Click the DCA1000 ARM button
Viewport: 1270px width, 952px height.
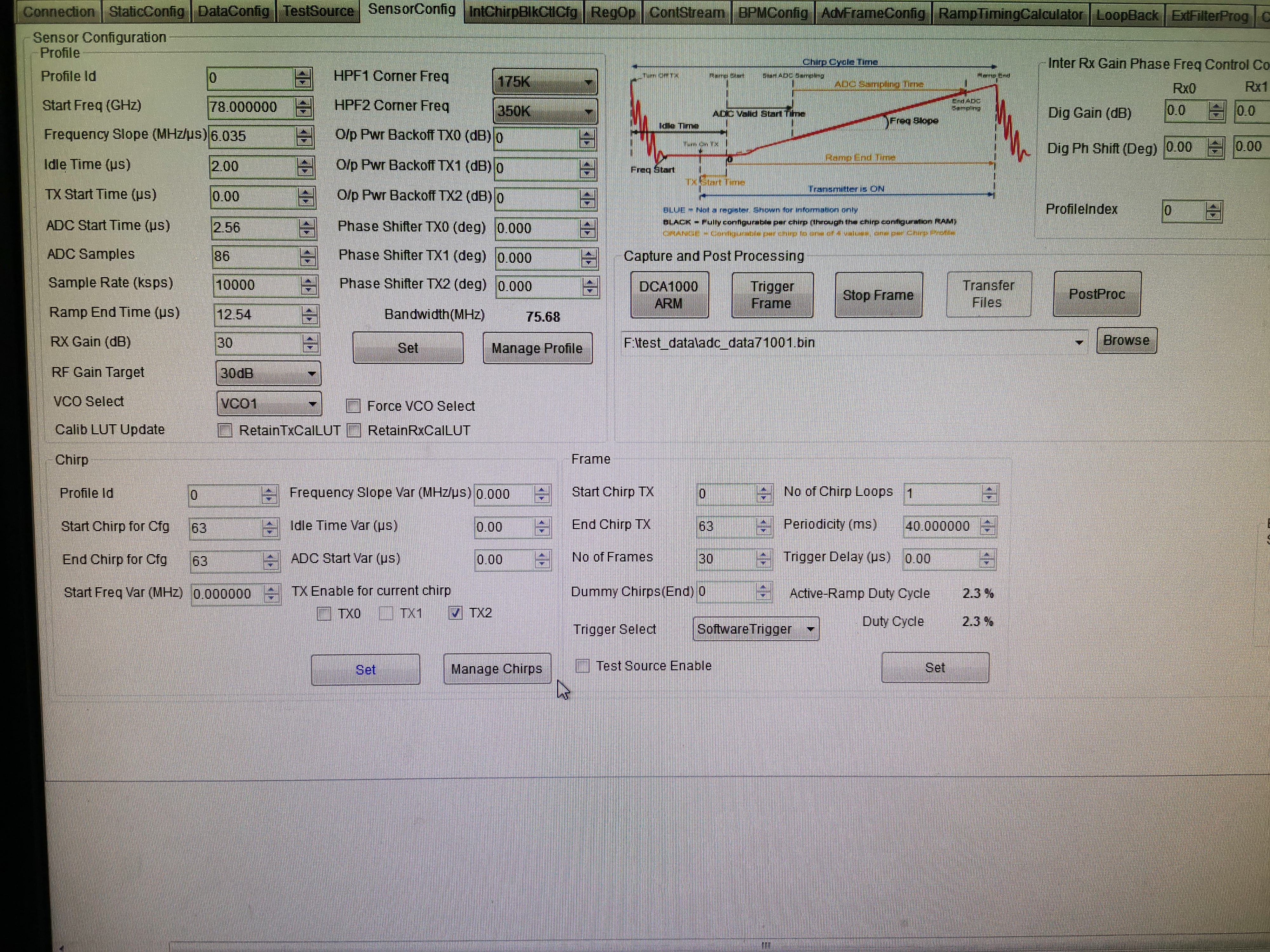click(669, 295)
